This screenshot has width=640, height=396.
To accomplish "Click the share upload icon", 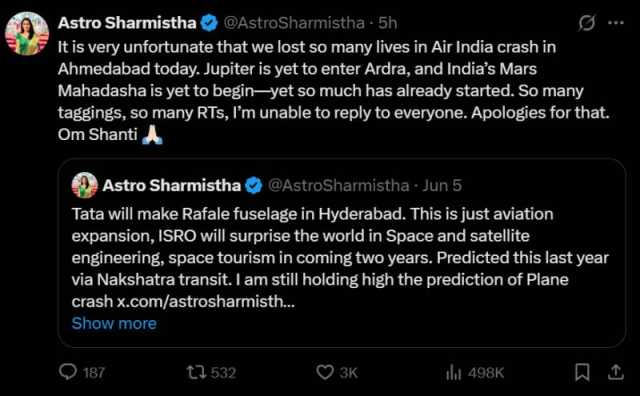I will (616, 372).
